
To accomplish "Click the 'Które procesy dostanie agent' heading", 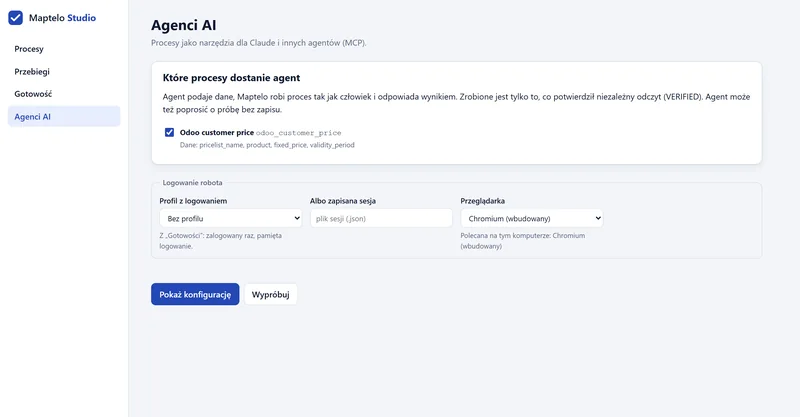I will pos(231,78).
